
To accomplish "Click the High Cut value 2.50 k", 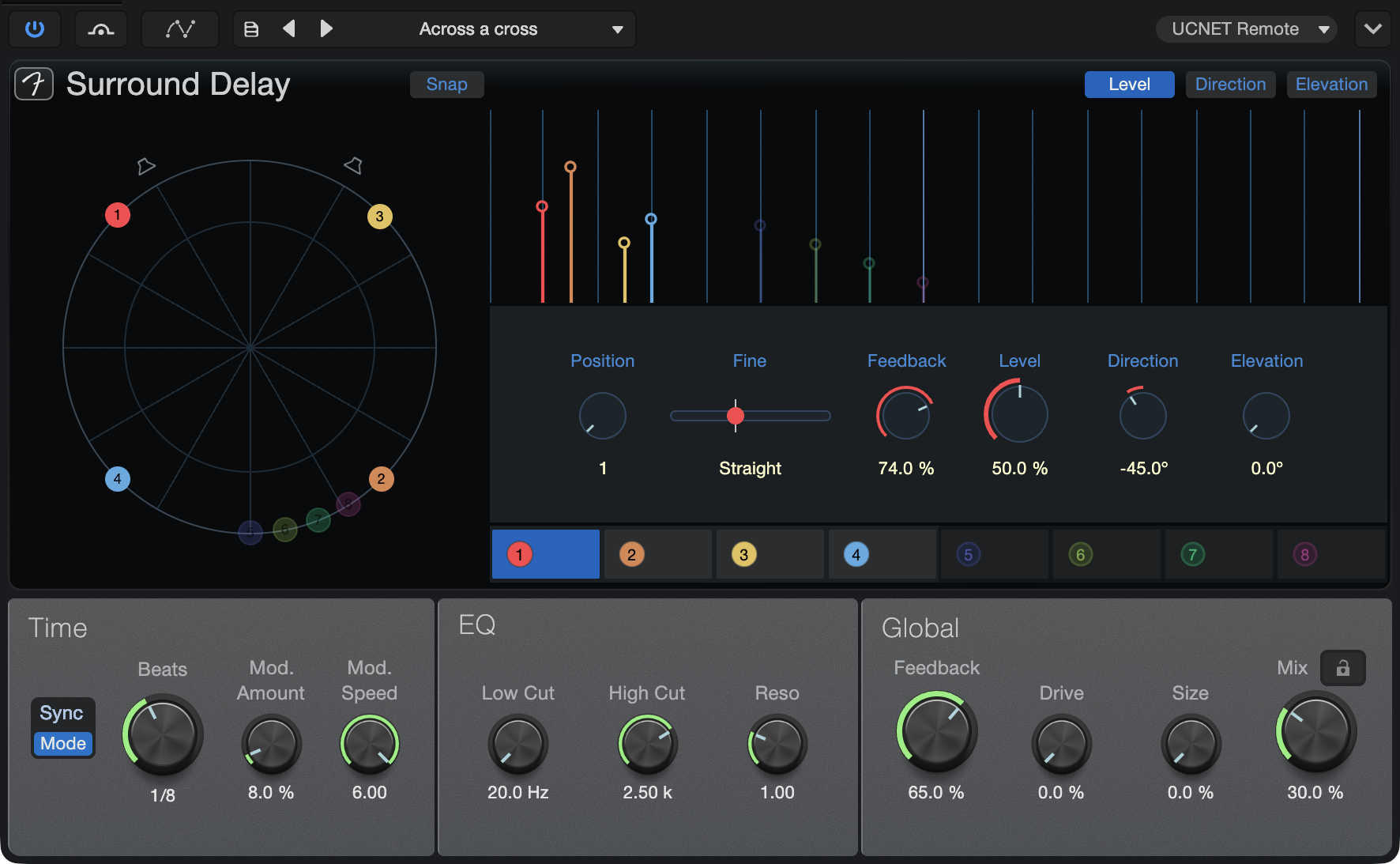I will point(648,792).
